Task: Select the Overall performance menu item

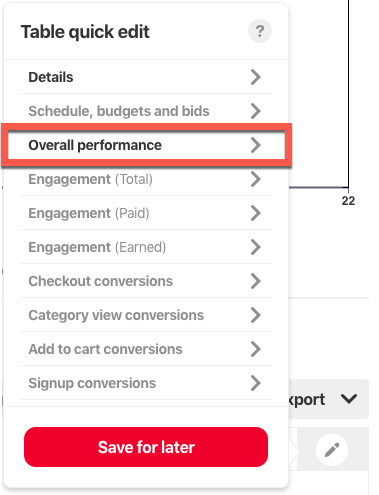Action: point(146,145)
